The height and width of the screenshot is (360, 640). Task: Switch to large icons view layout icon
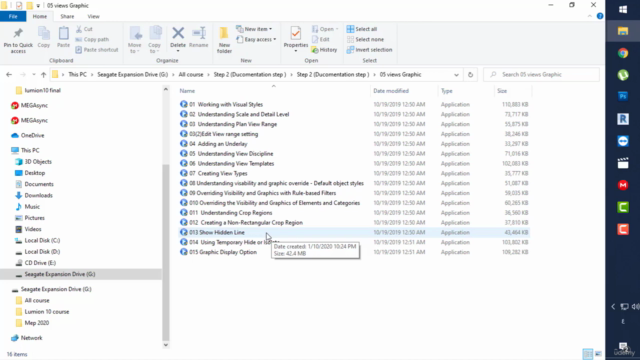point(598,353)
